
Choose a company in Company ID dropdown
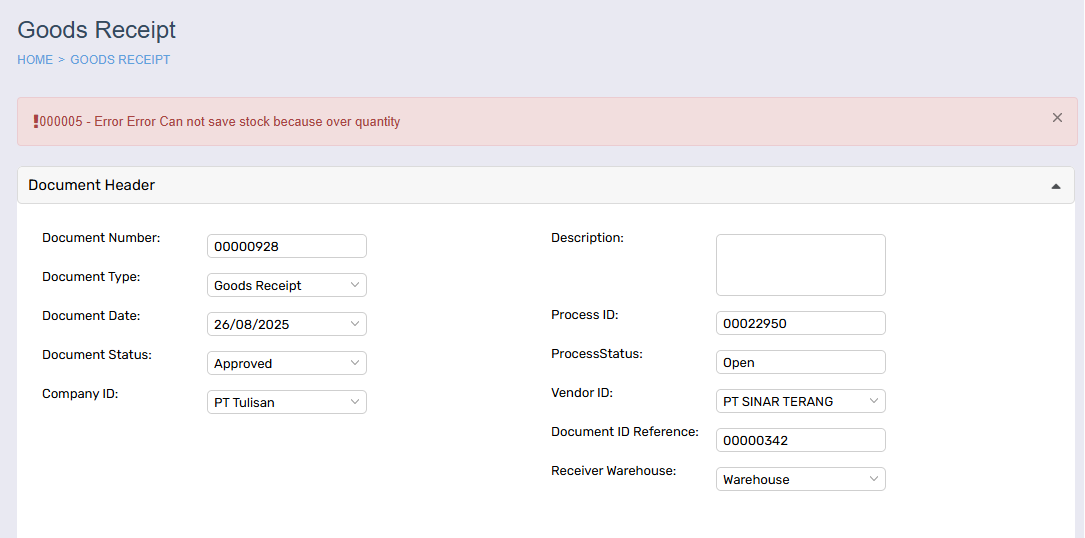point(286,402)
